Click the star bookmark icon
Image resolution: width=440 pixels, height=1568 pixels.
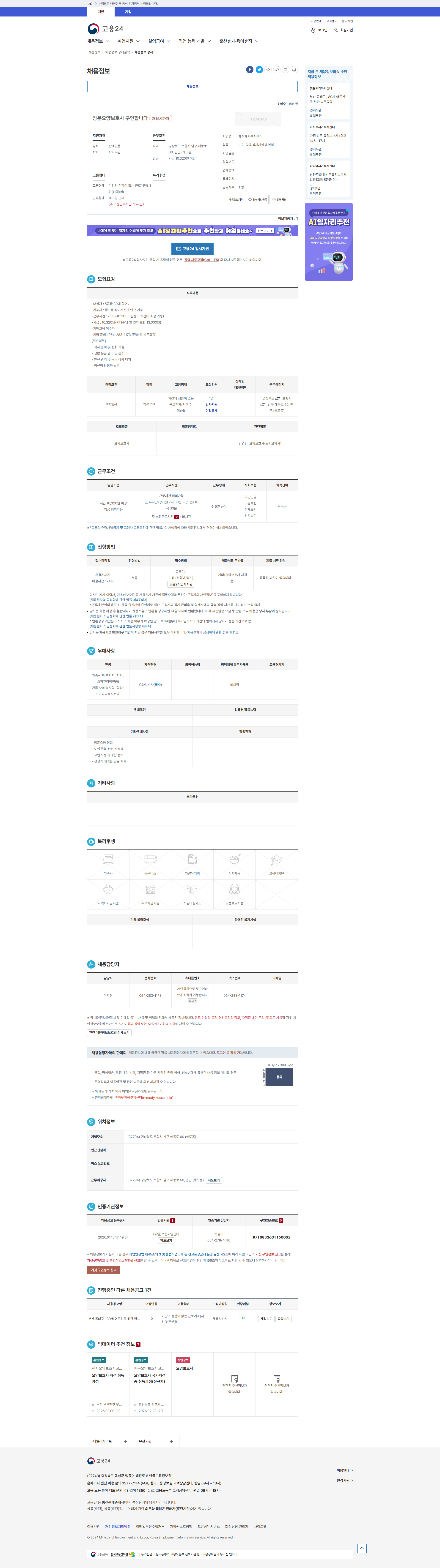[x=268, y=69]
